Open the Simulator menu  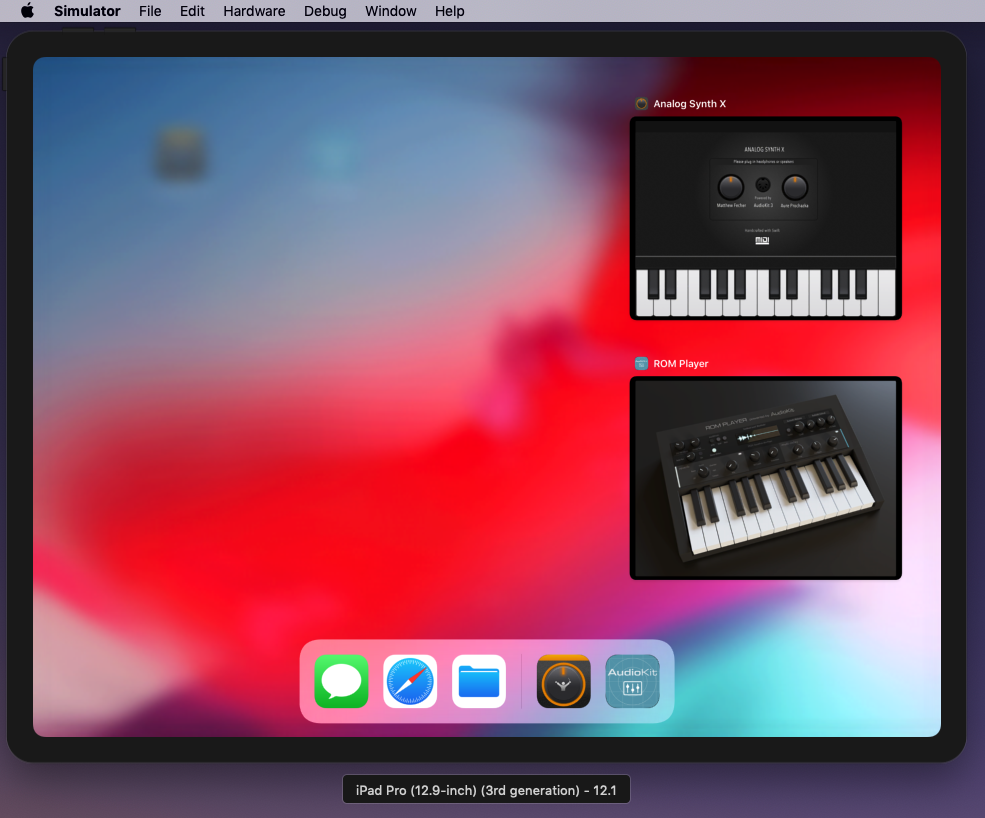coord(87,11)
